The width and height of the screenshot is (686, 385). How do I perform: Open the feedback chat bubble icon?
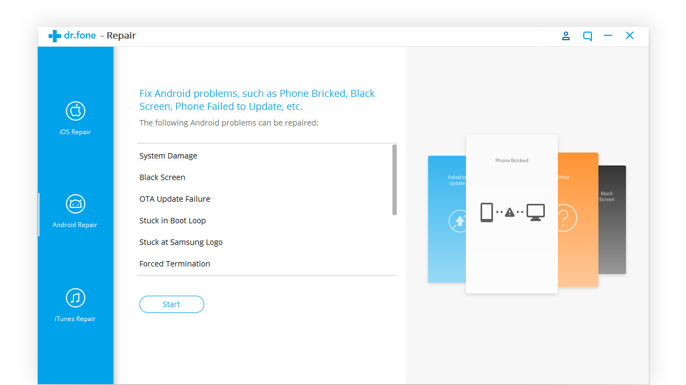pos(587,36)
